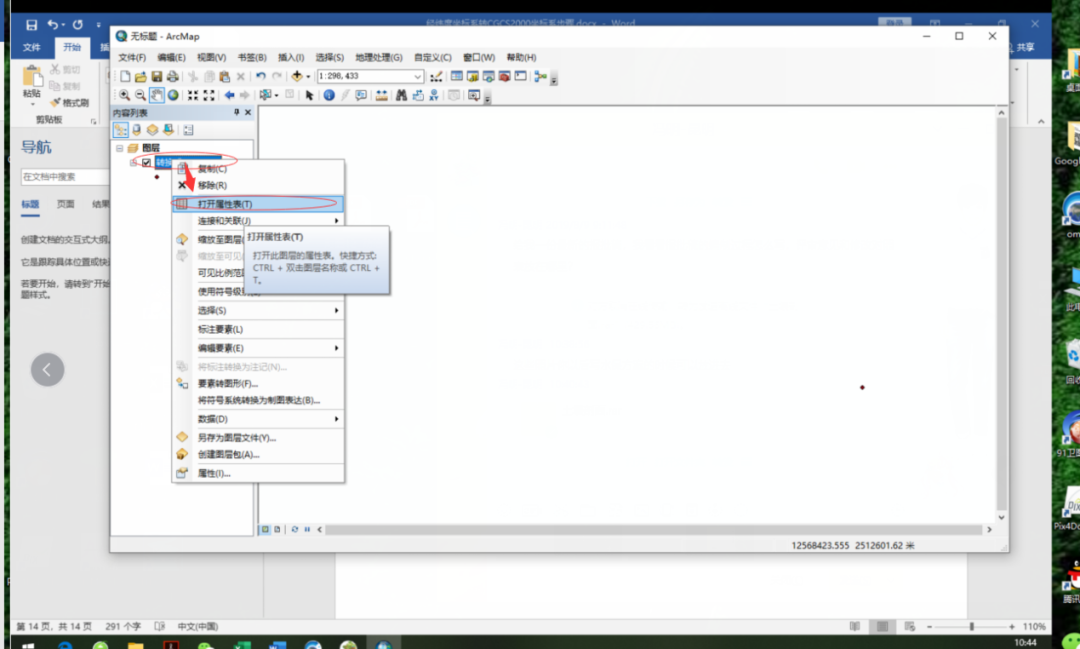Image resolution: width=1080 pixels, height=649 pixels.
Task: Open the map scale dropdown
Action: [x=418, y=77]
